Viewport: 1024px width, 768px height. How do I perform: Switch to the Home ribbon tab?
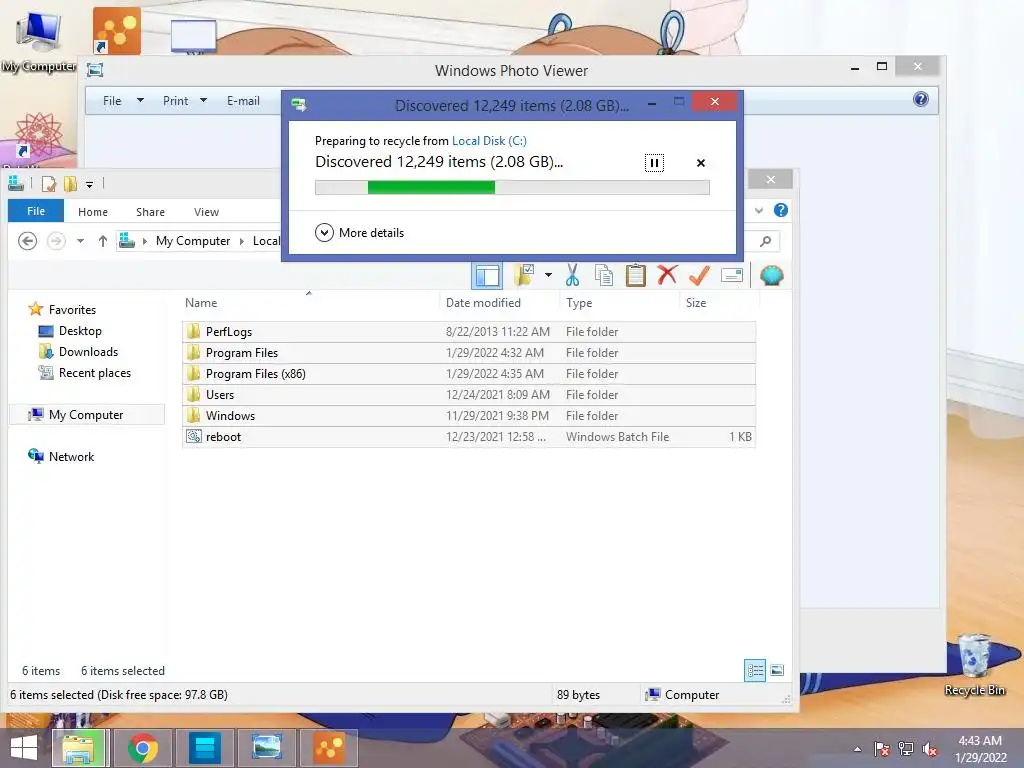(x=93, y=212)
